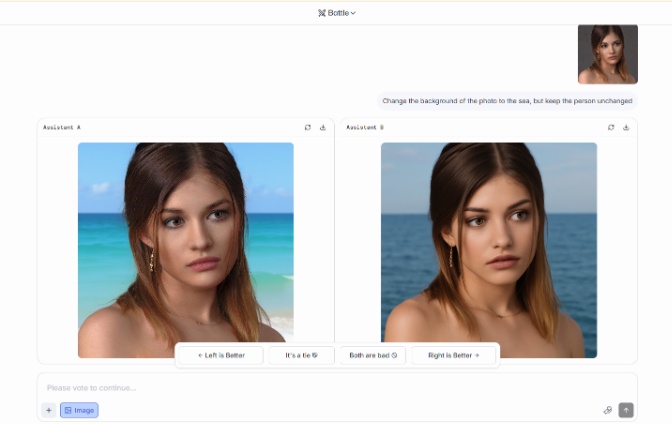Viewport: 672px width, 424px height.
Task: Click the crossed swords Battle icon
Action: coord(321,13)
